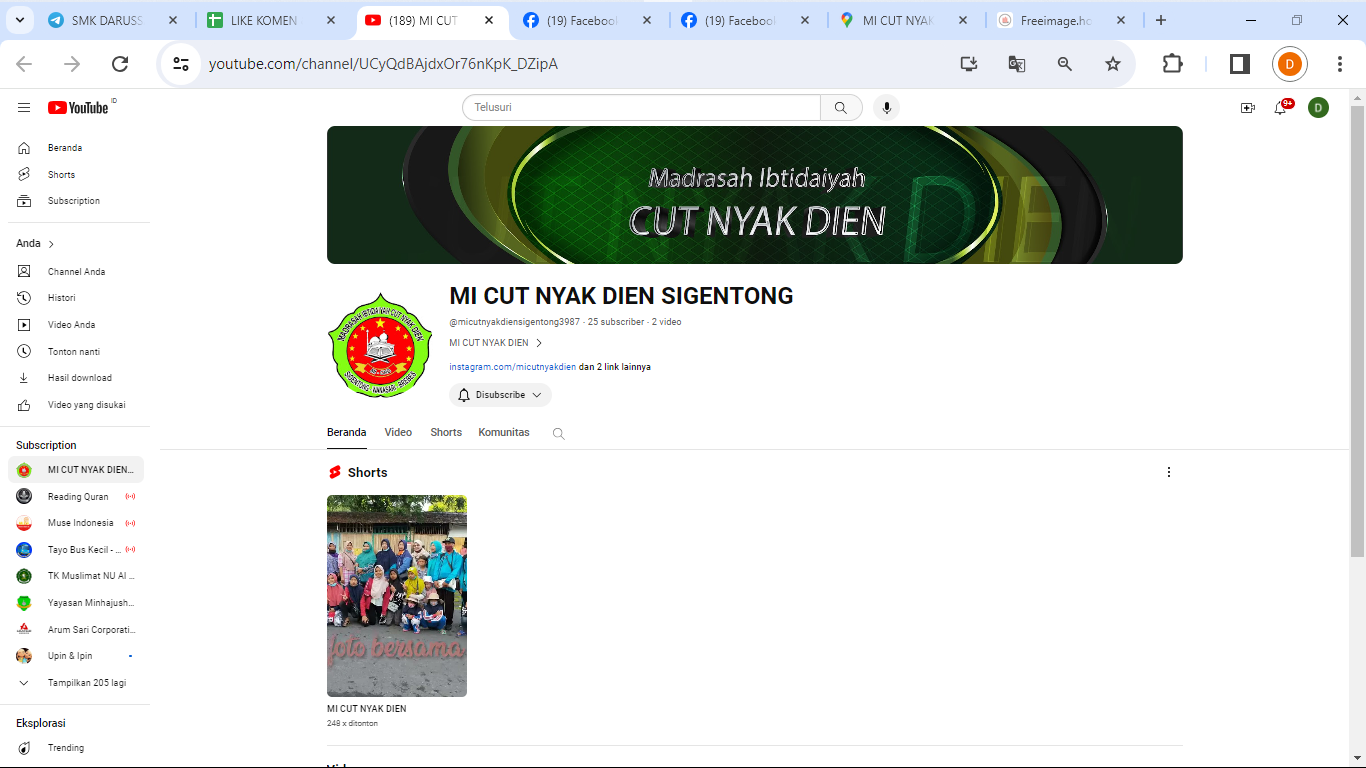The width and height of the screenshot is (1366, 768).
Task: Open Upin & Ipin subscription
Action: click(76, 656)
